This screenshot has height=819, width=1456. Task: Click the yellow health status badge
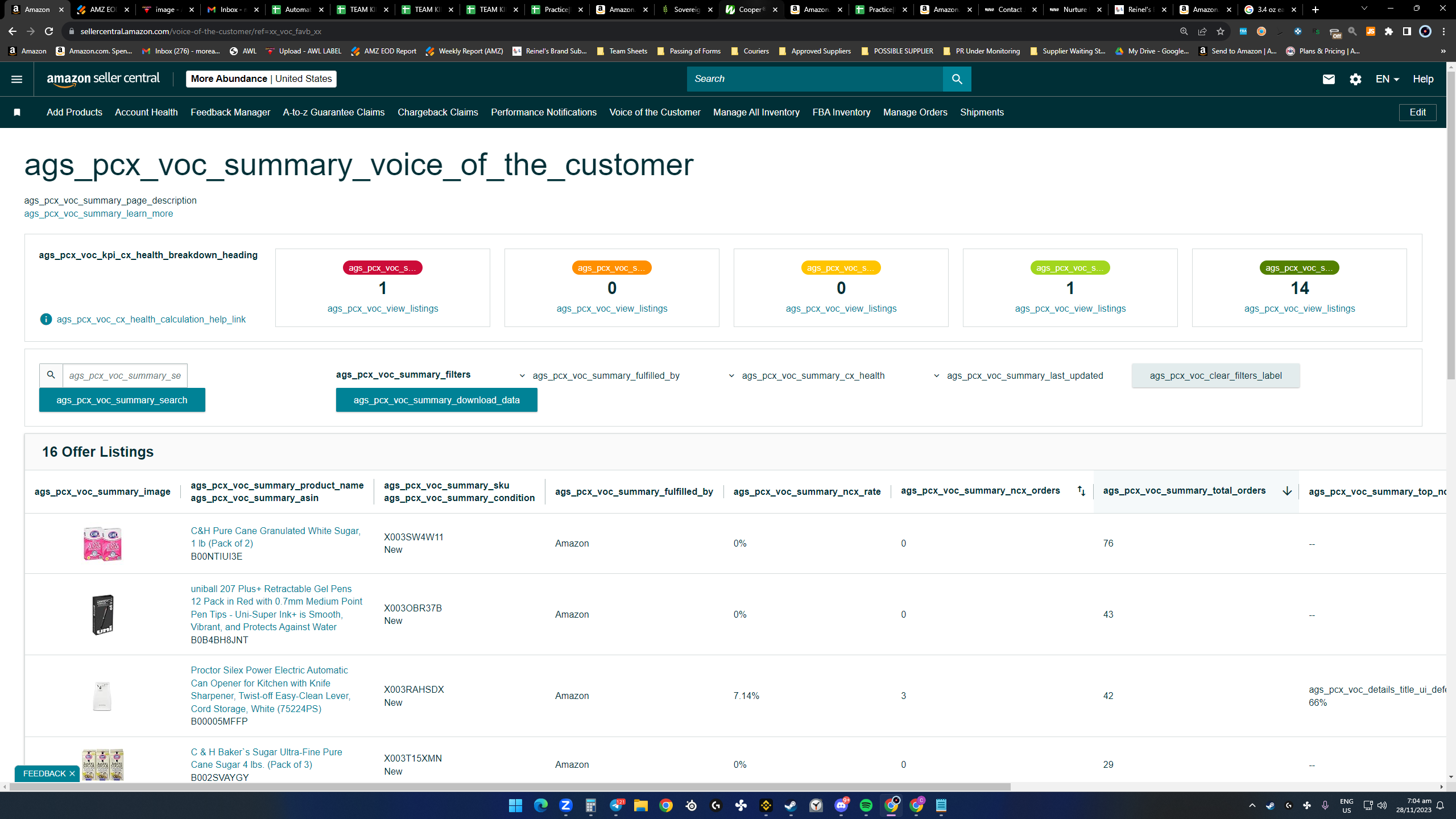841,268
